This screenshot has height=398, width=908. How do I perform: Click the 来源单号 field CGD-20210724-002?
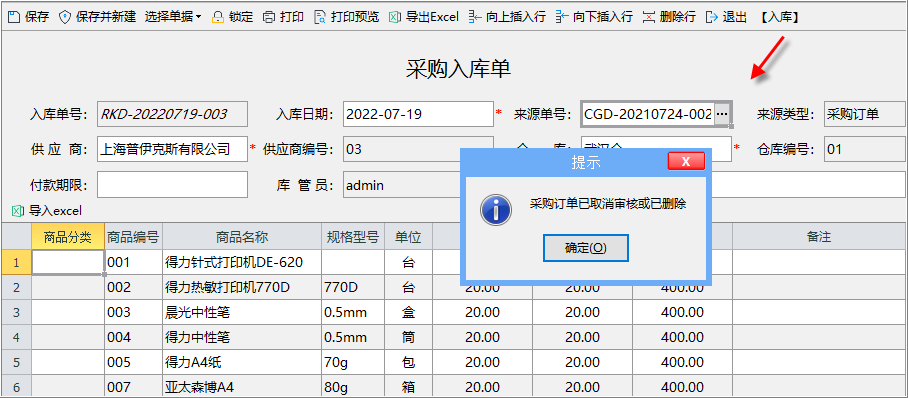point(647,114)
